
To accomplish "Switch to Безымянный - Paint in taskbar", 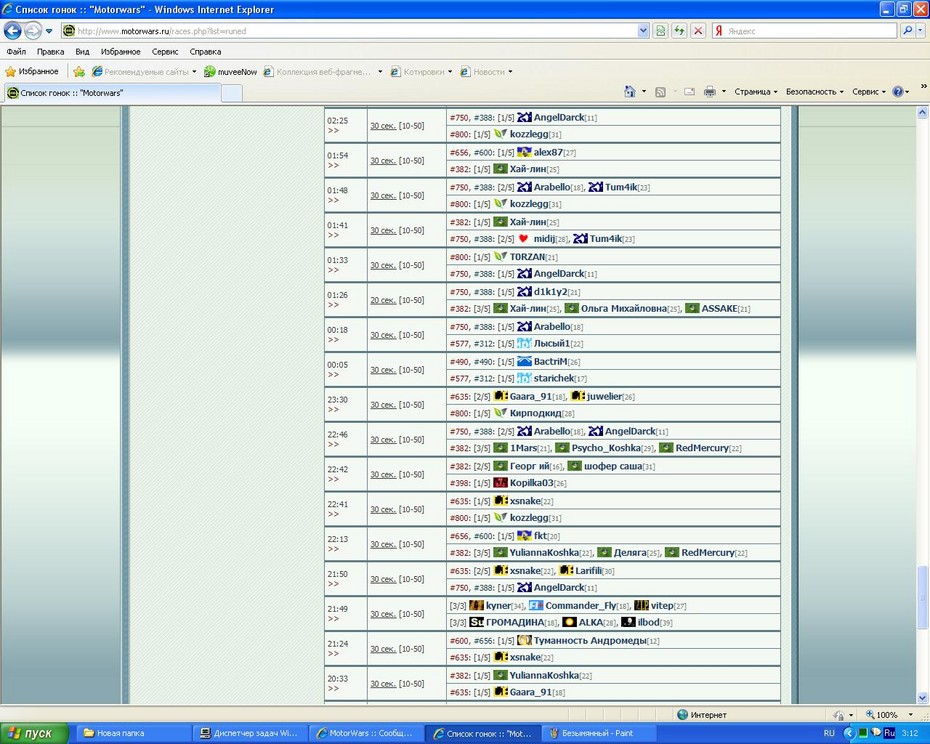I will (597, 733).
